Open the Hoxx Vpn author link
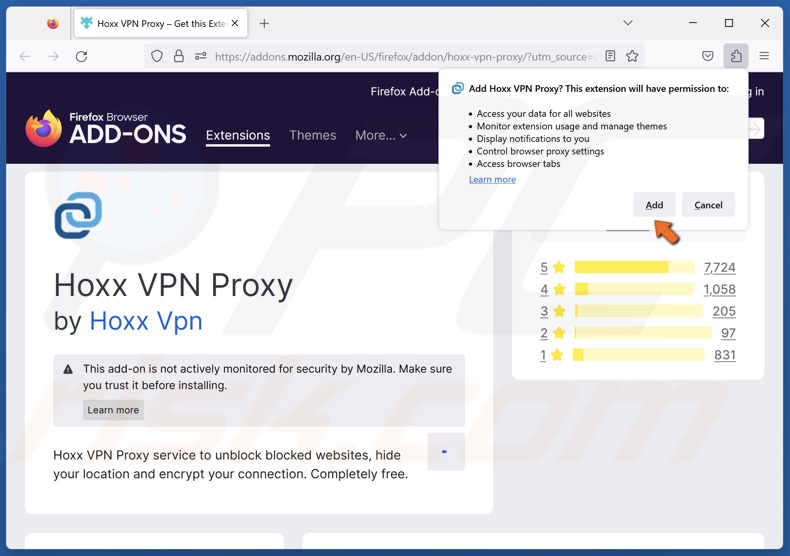Screen dimensions: 790x556 click(146, 321)
